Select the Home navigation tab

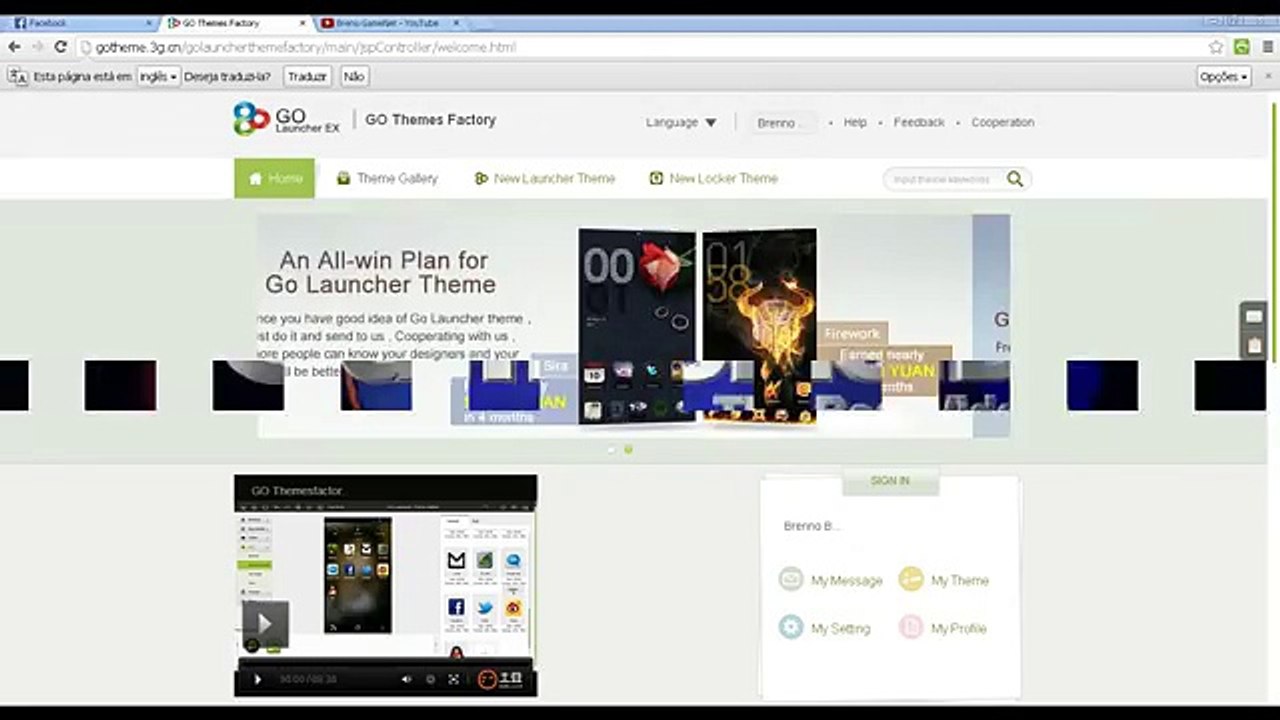coord(274,178)
